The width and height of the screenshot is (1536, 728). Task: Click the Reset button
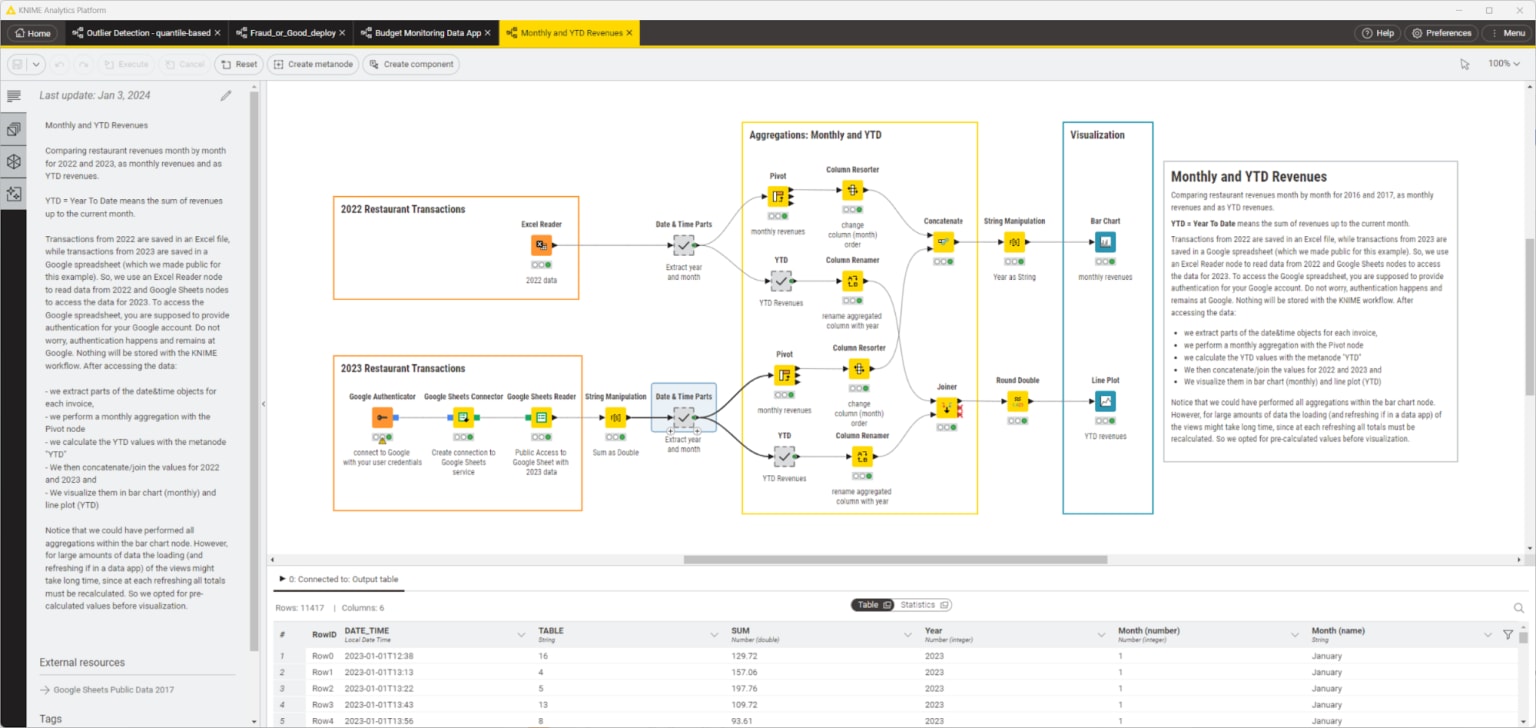pos(238,64)
